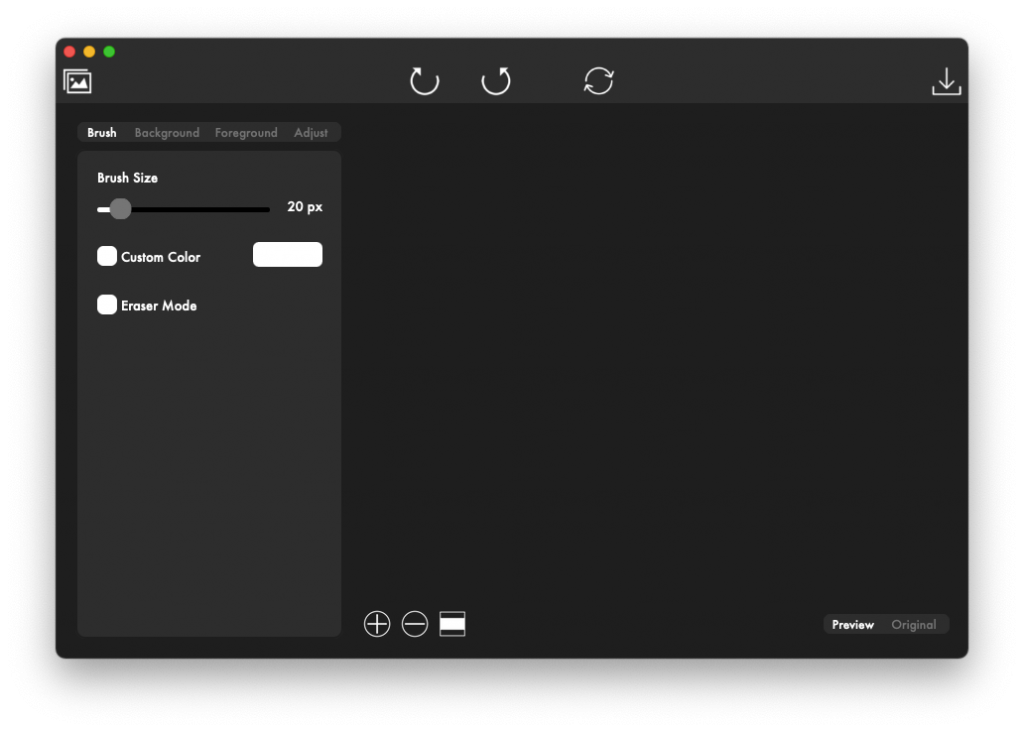Open an image with the photo library icon
1024x732 pixels.
coord(78,82)
